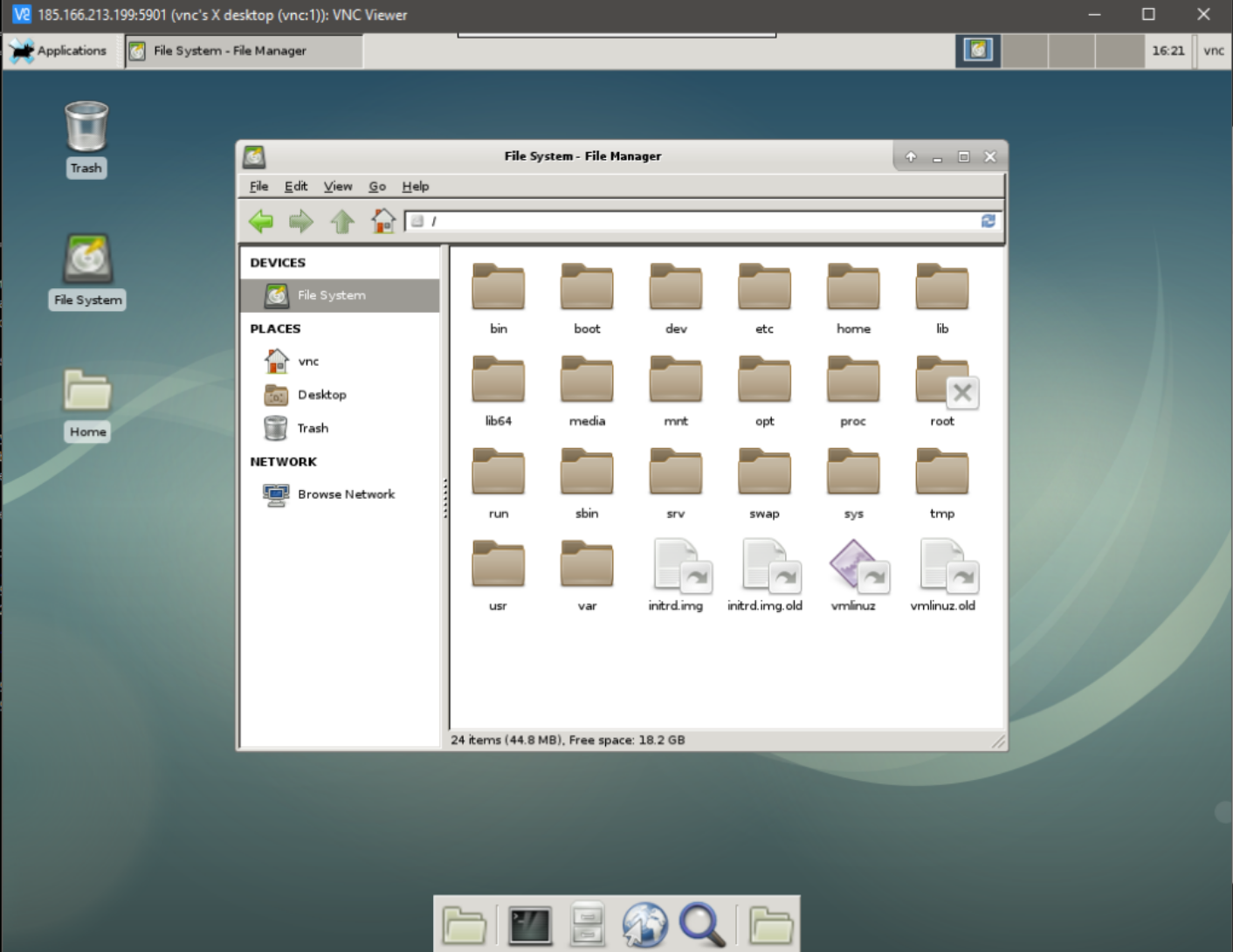Open Desktop in Places sidebar
1233x952 pixels.
340,395
